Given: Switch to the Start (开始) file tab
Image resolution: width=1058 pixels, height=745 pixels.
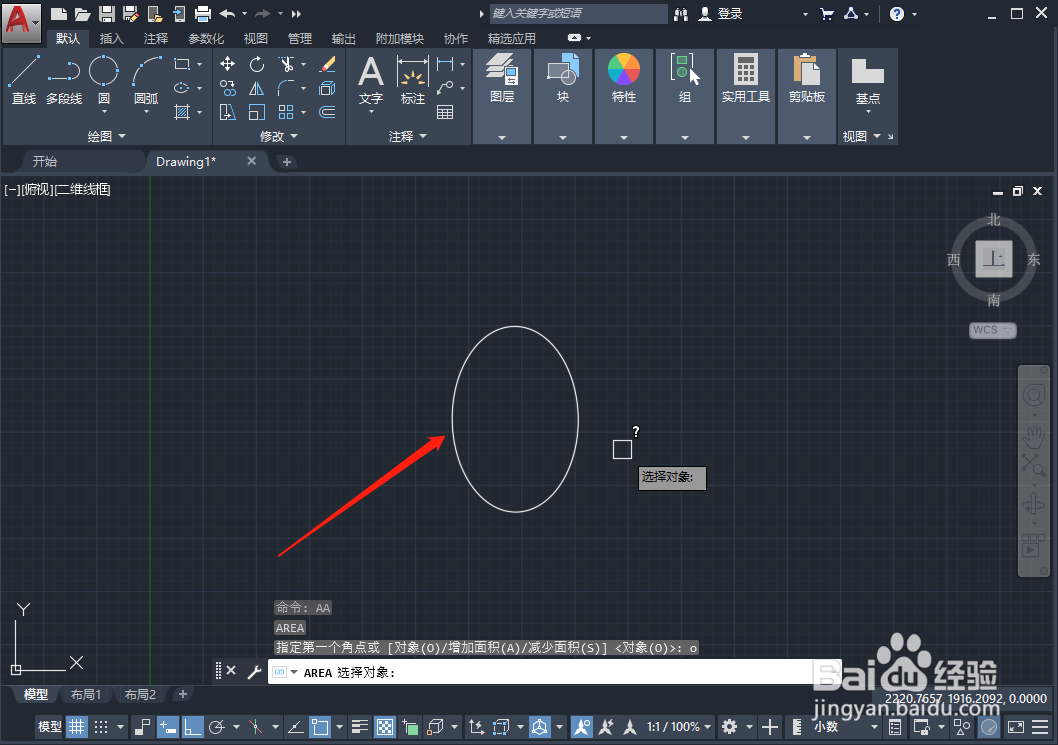Looking at the screenshot, I should click(x=45, y=161).
